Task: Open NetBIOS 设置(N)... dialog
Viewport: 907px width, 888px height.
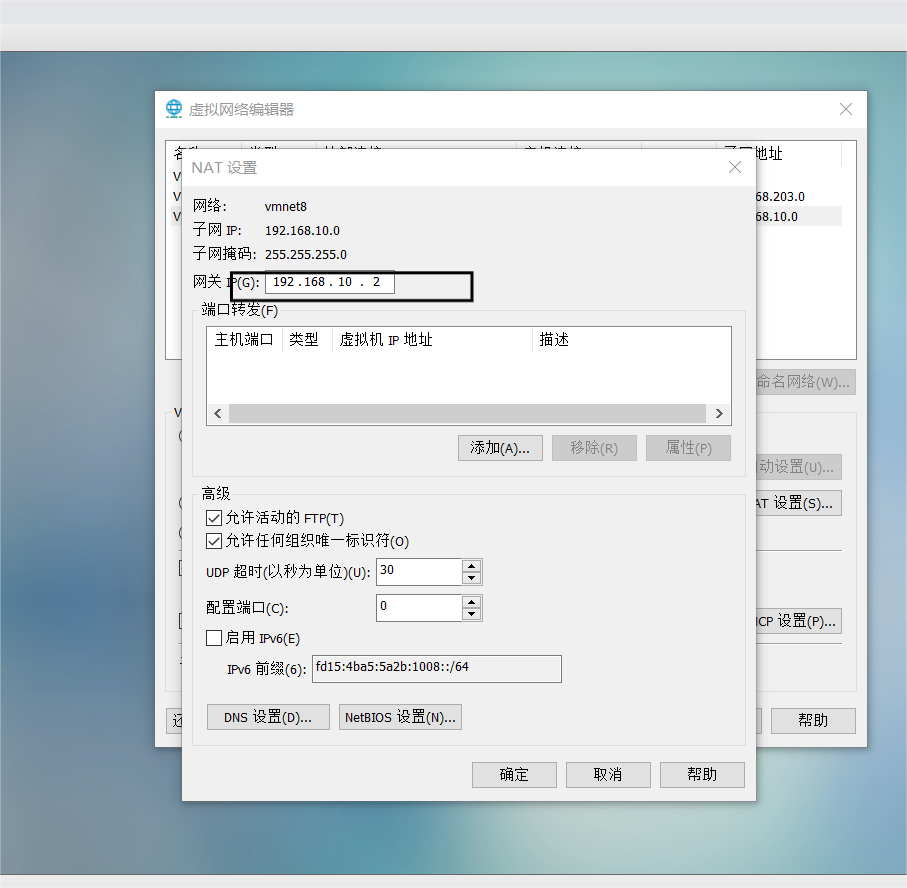Action: pos(400,717)
